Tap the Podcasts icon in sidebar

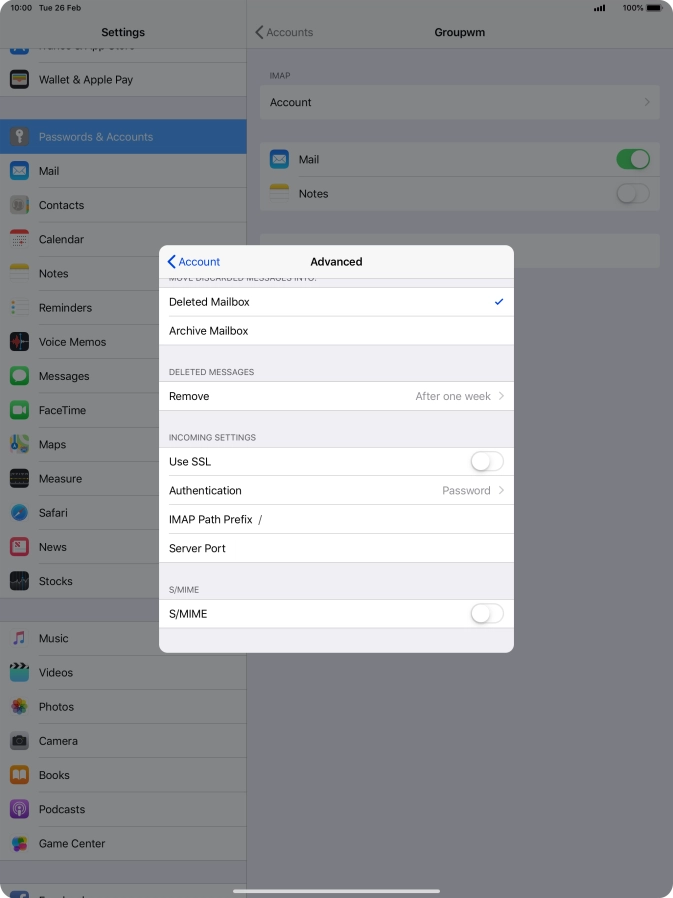click(19, 809)
